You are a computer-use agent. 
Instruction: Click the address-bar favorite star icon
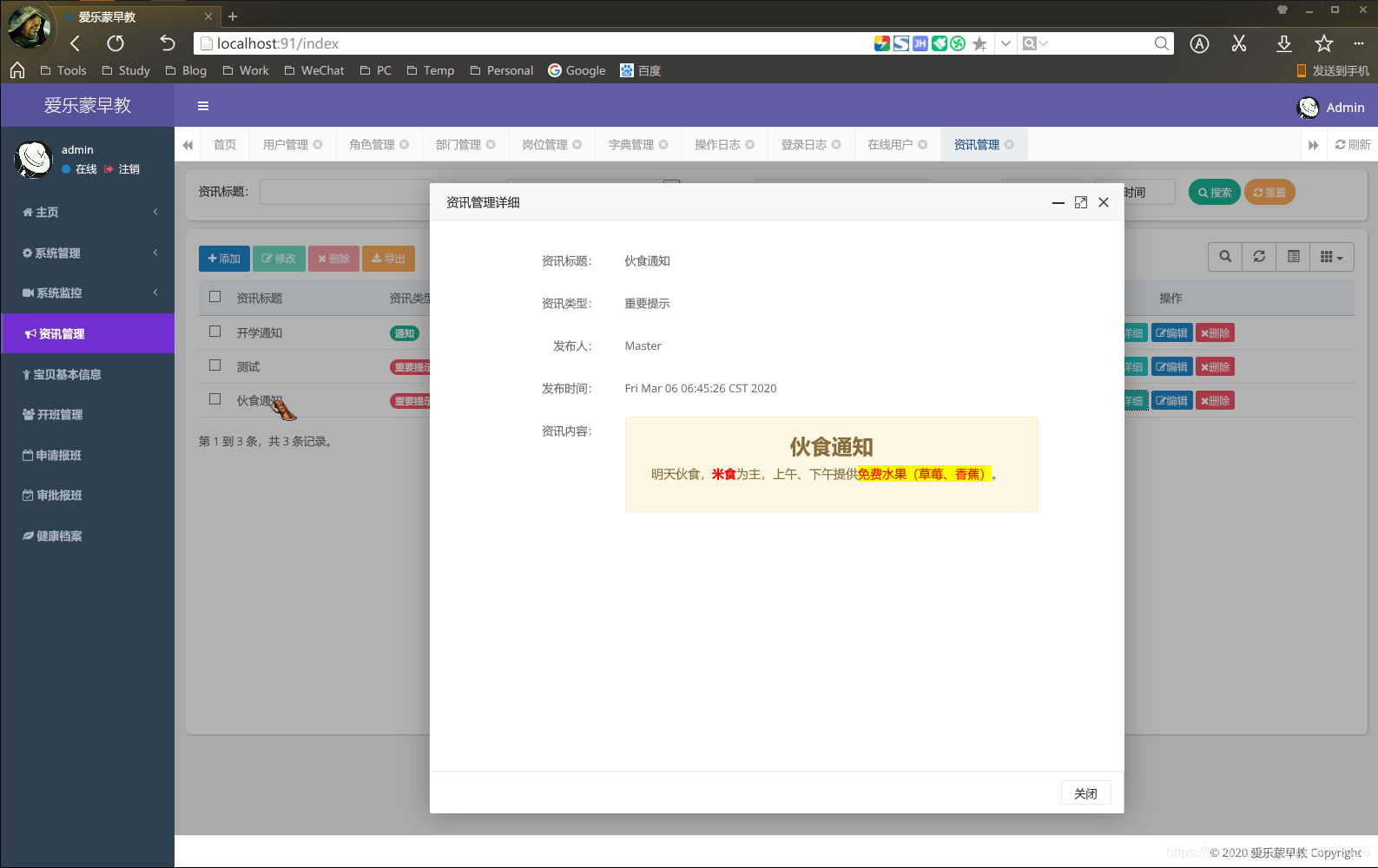(979, 43)
